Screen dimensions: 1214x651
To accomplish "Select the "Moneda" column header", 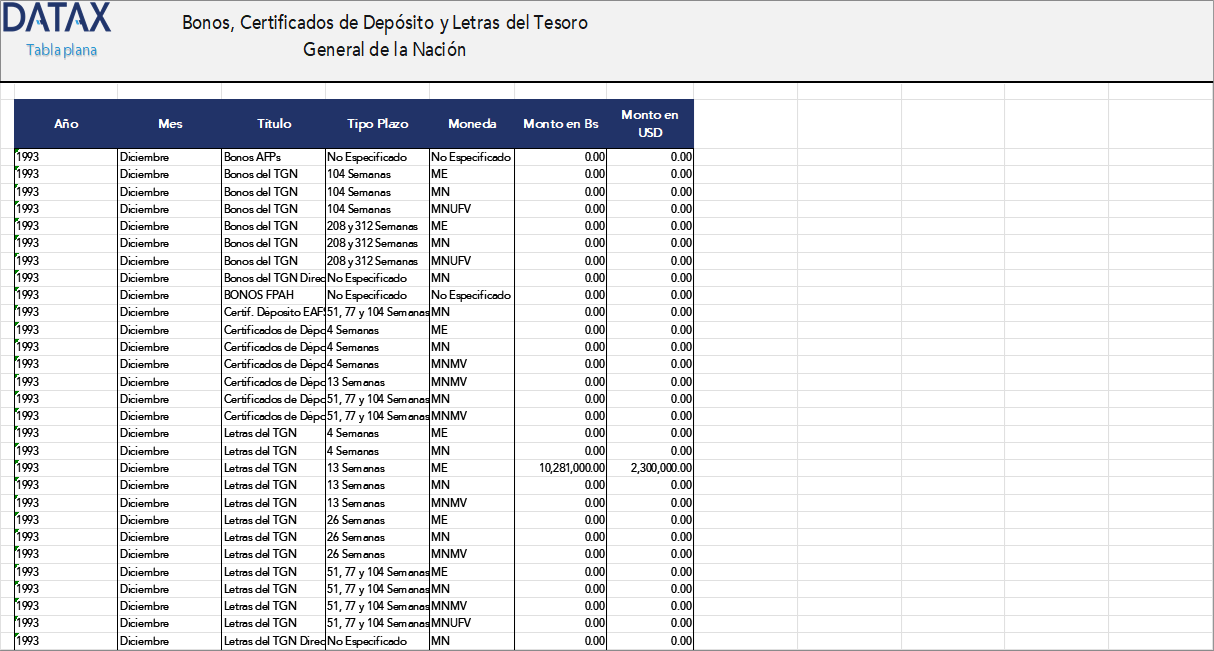I will click(471, 123).
